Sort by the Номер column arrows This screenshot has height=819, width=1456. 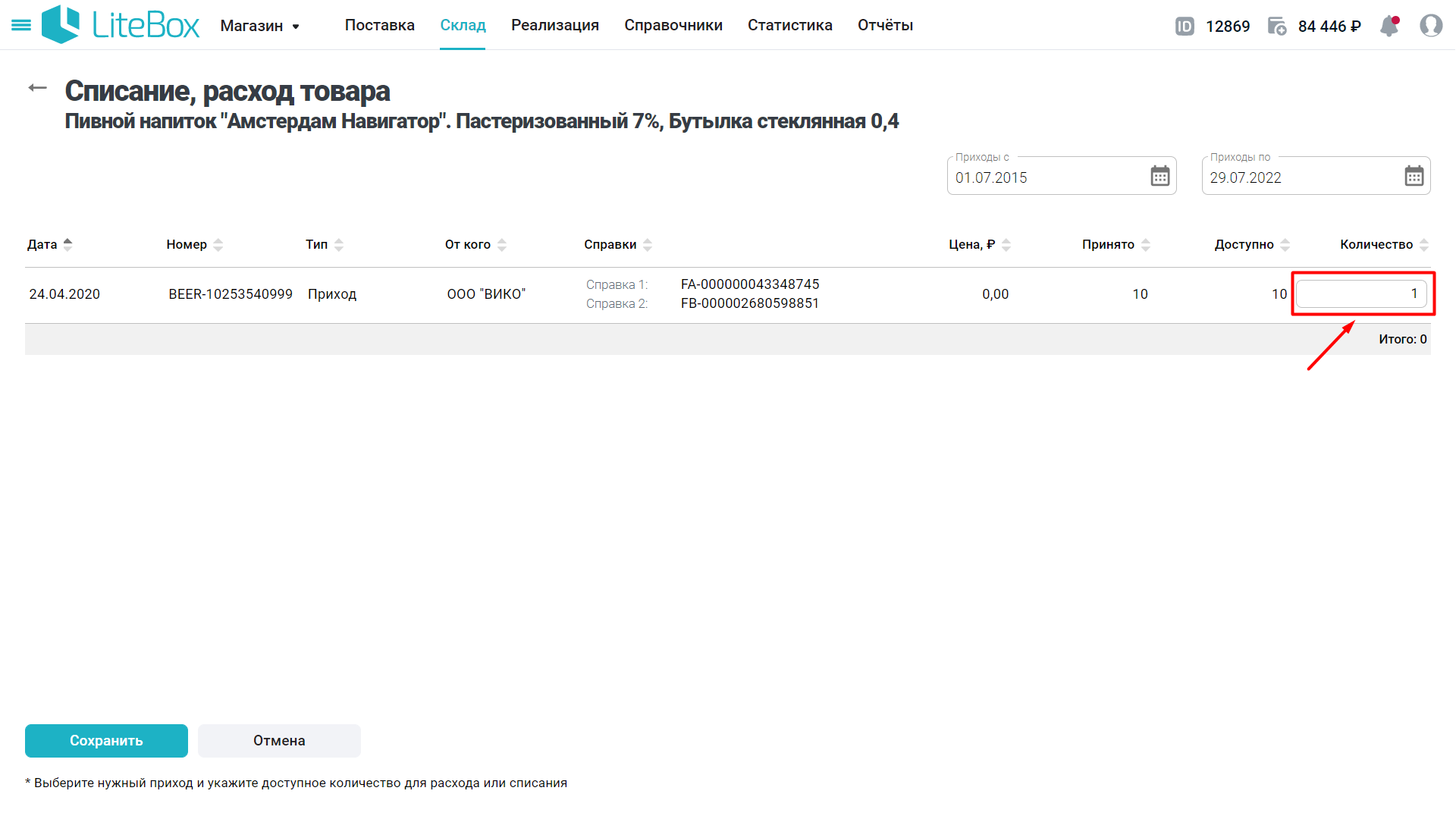(218, 244)
